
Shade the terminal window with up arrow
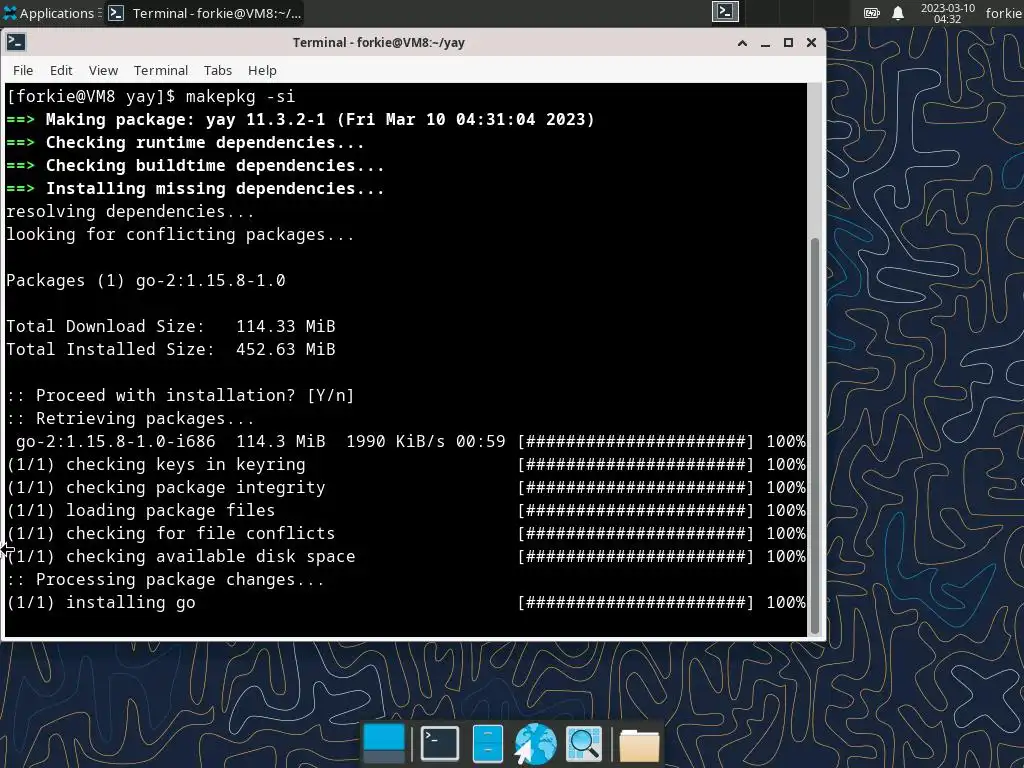[742, 43]
